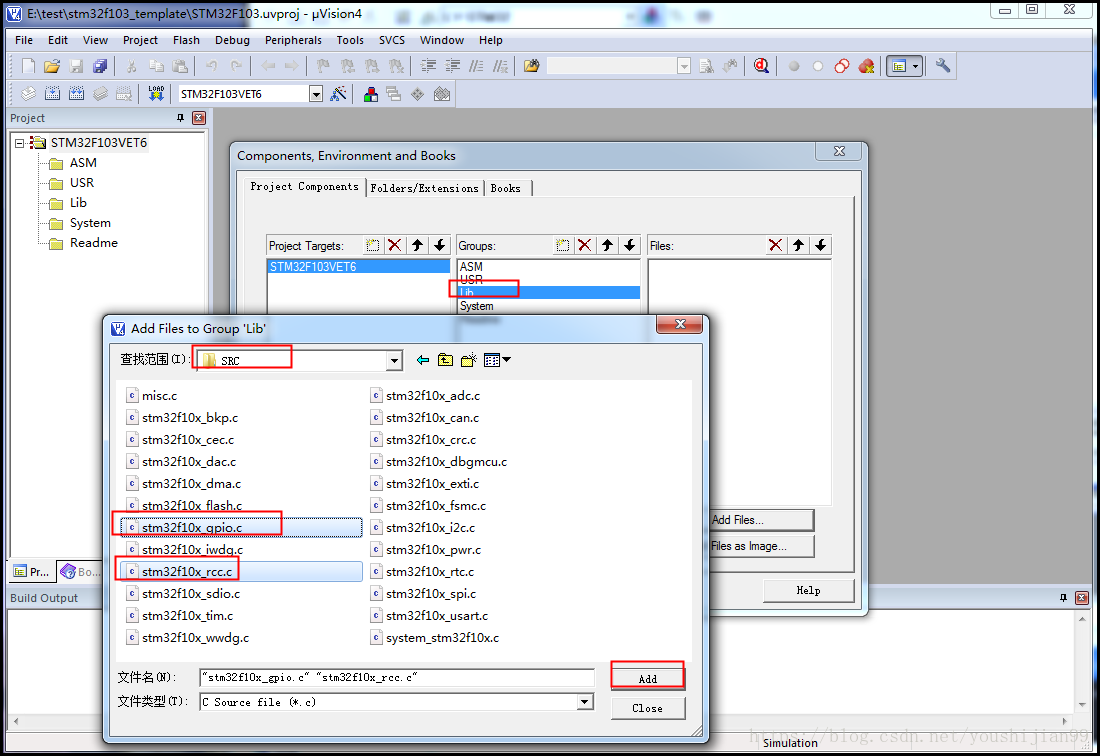Image resolution: width=1100 pixels, height=756 pixels.
Task: Open Configuration wrench icon
Action: (x=943, y=66)
